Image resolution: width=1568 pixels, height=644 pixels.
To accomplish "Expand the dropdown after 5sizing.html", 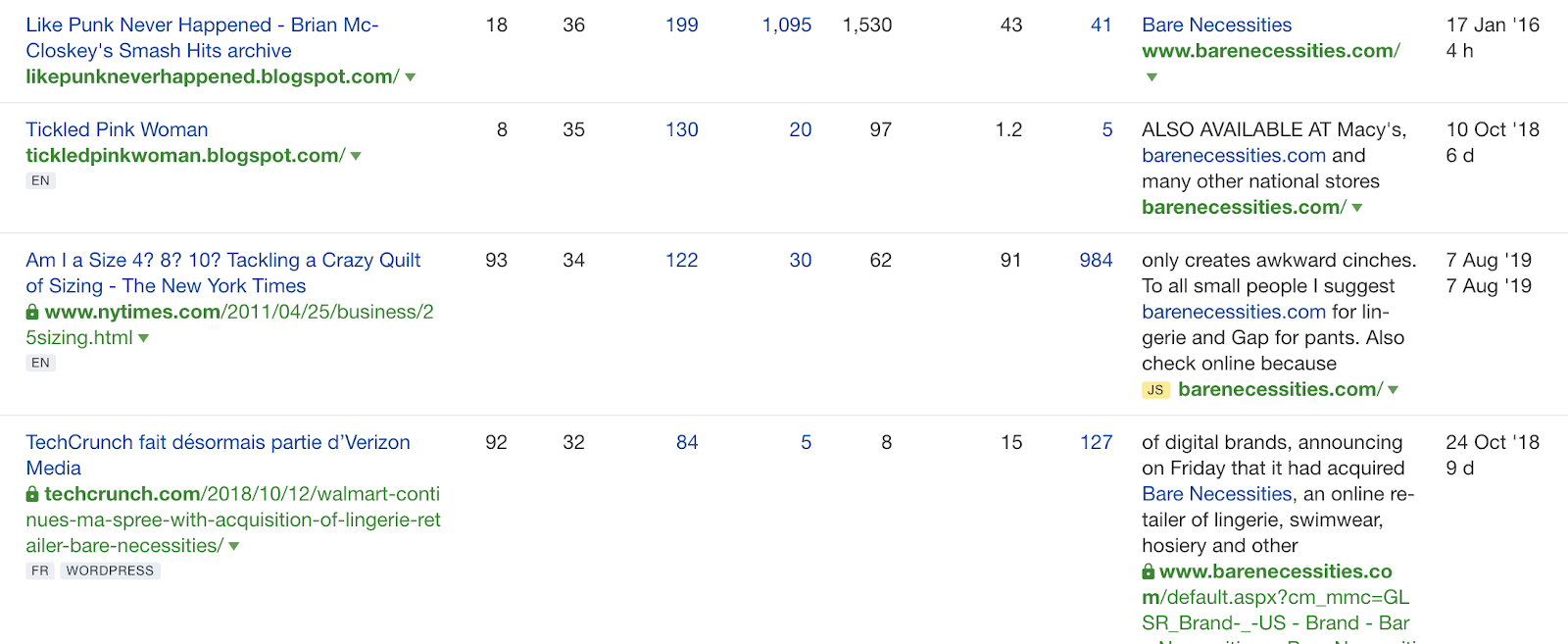I will tap(144, 338).
